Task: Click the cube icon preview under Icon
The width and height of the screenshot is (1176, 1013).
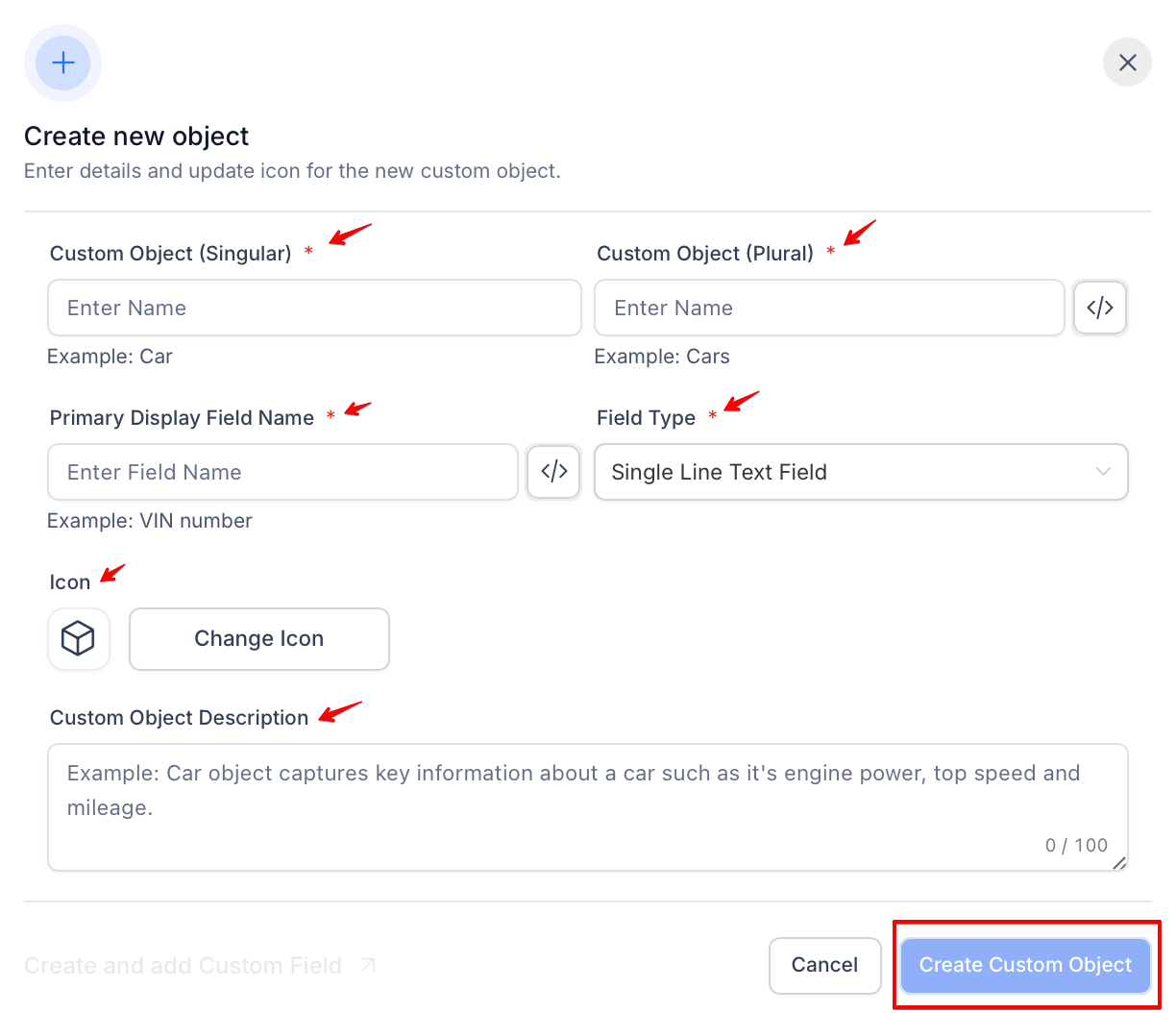Action: tap(78, 638)
